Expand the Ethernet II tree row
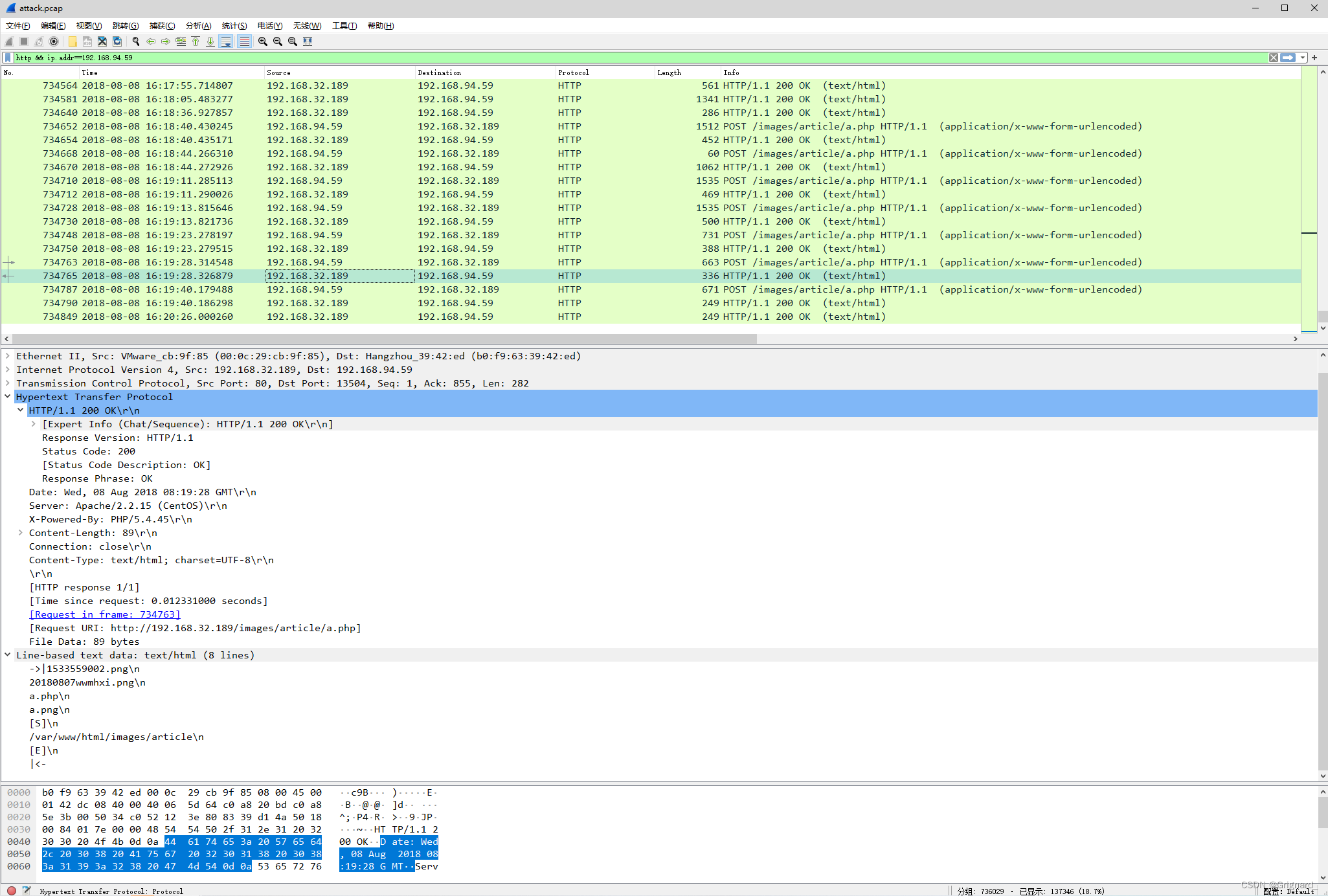 [x=8, y=356]
